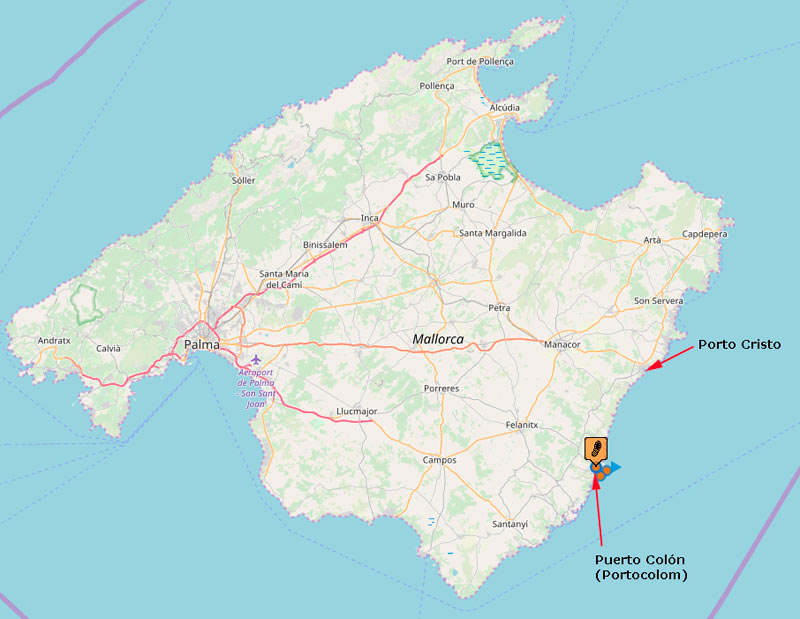Select the Palma city label
Screen dimensions: 800x619
pos(202,344)
